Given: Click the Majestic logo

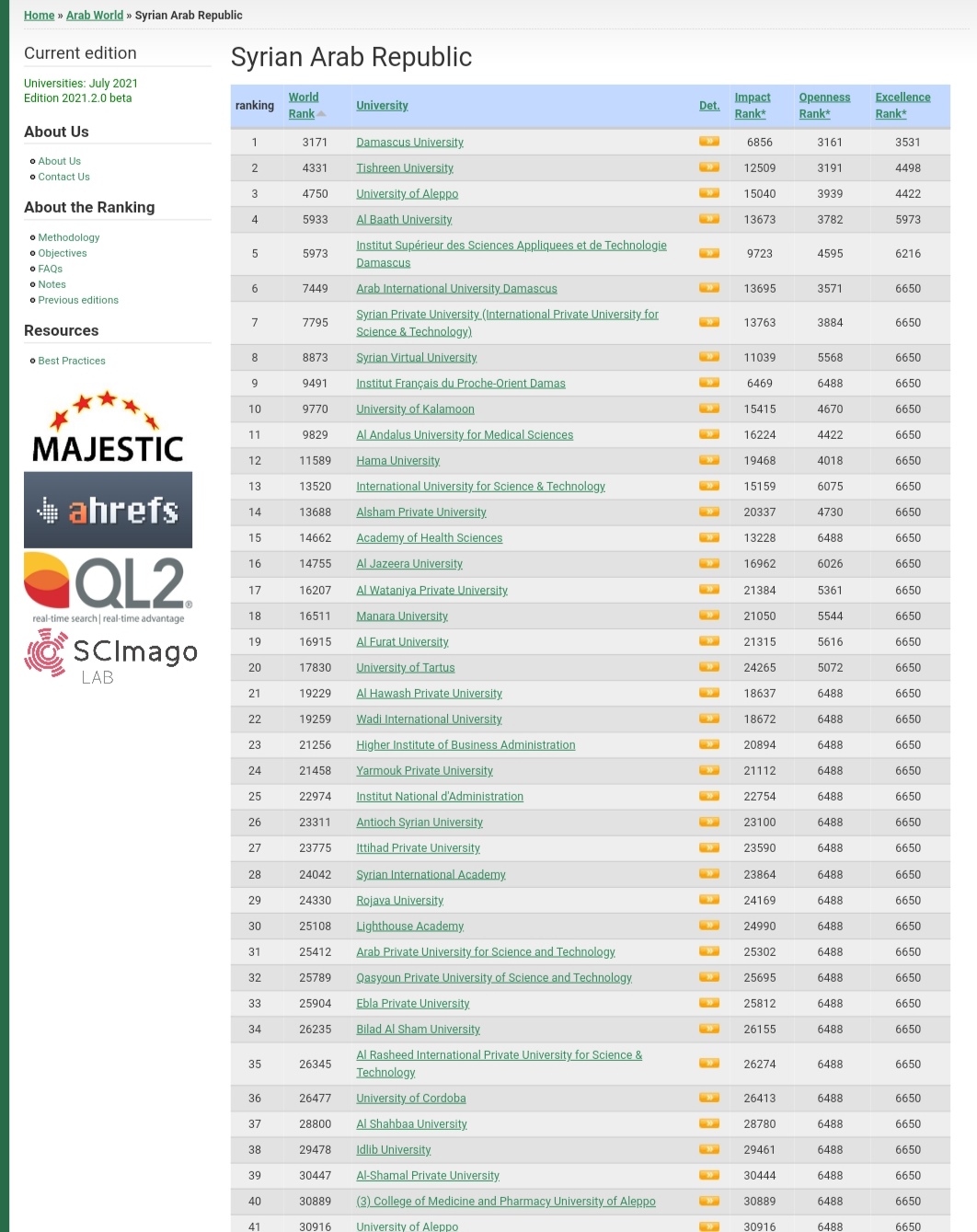Looking at the screenshot, I should coord(108,427).
